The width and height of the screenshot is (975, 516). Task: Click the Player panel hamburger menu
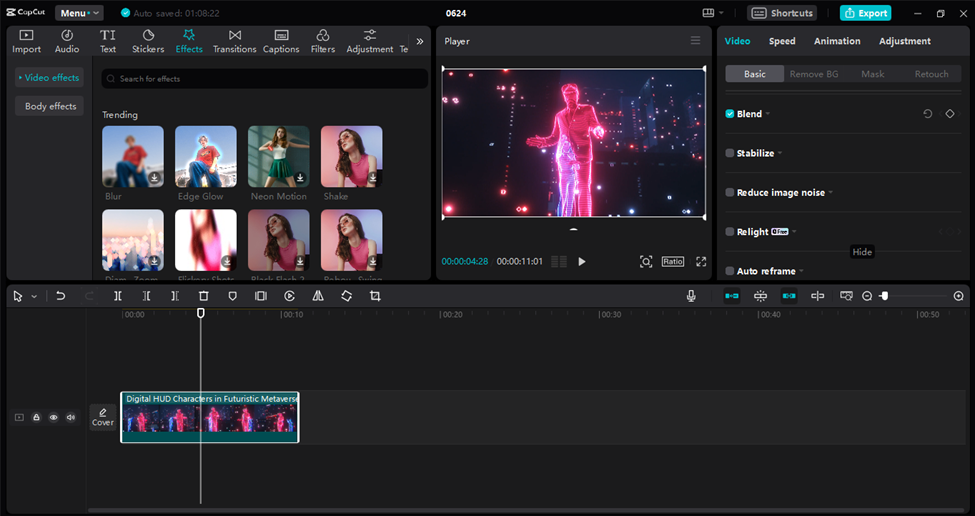(695, 40)
